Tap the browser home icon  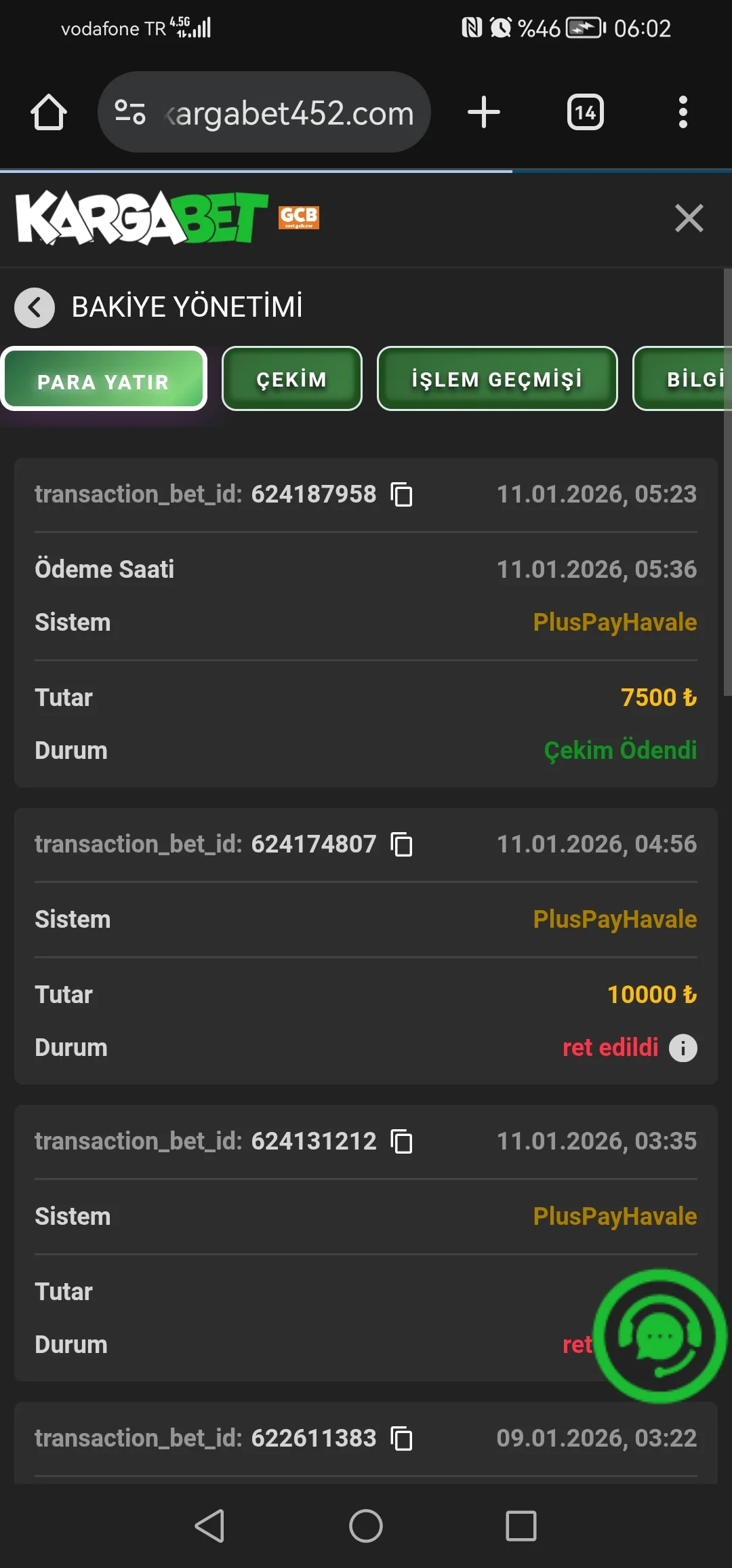(x=49, y=112)
